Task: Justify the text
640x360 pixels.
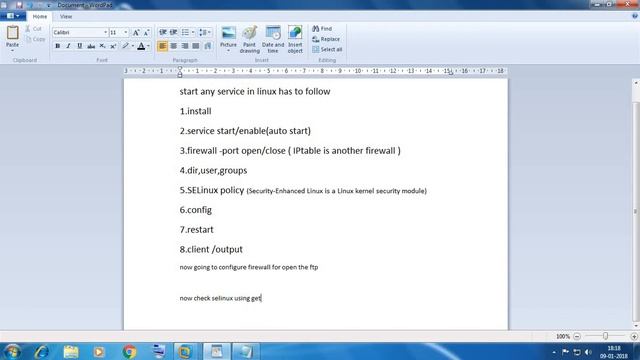Action: point(196,46)
